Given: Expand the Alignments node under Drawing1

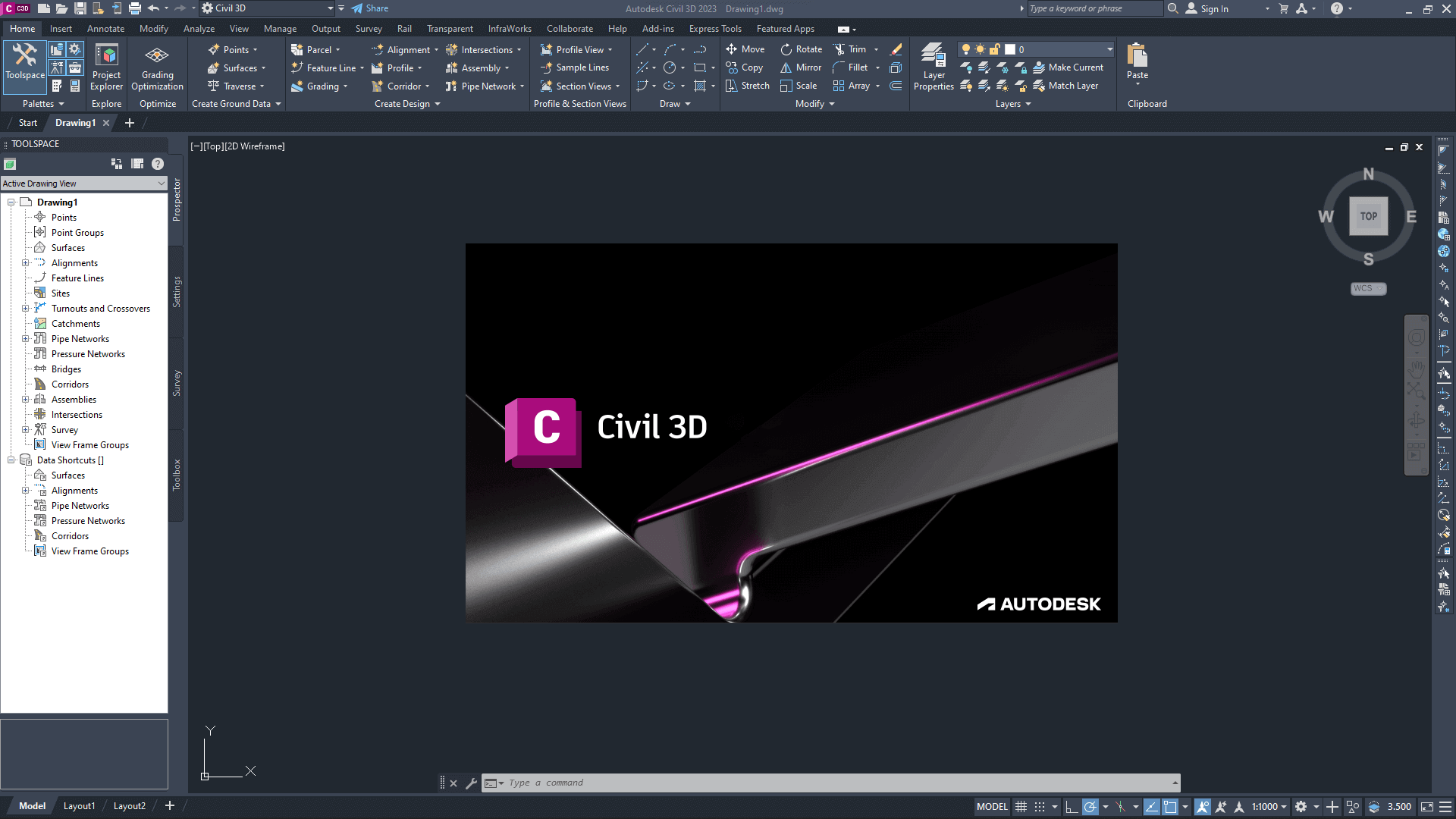Looking at the screenshot, I should 25,263.
